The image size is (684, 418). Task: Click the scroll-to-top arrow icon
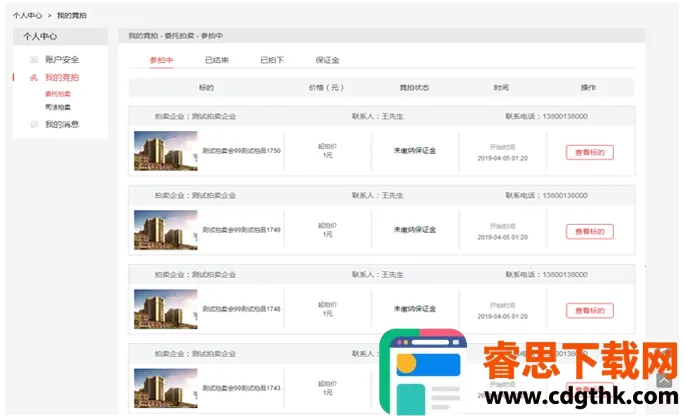click(664, 380)
